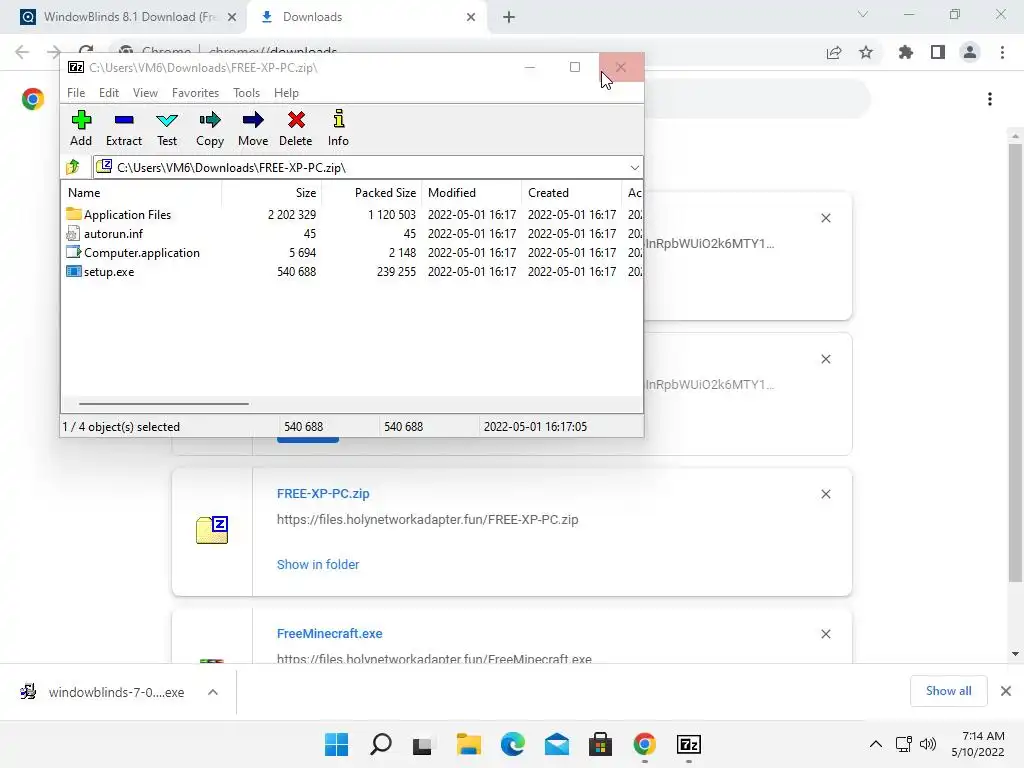
Task: Remove FreeMinecraft.exe from downloads list
Action: pyautogui.click(x=825, y=634)
